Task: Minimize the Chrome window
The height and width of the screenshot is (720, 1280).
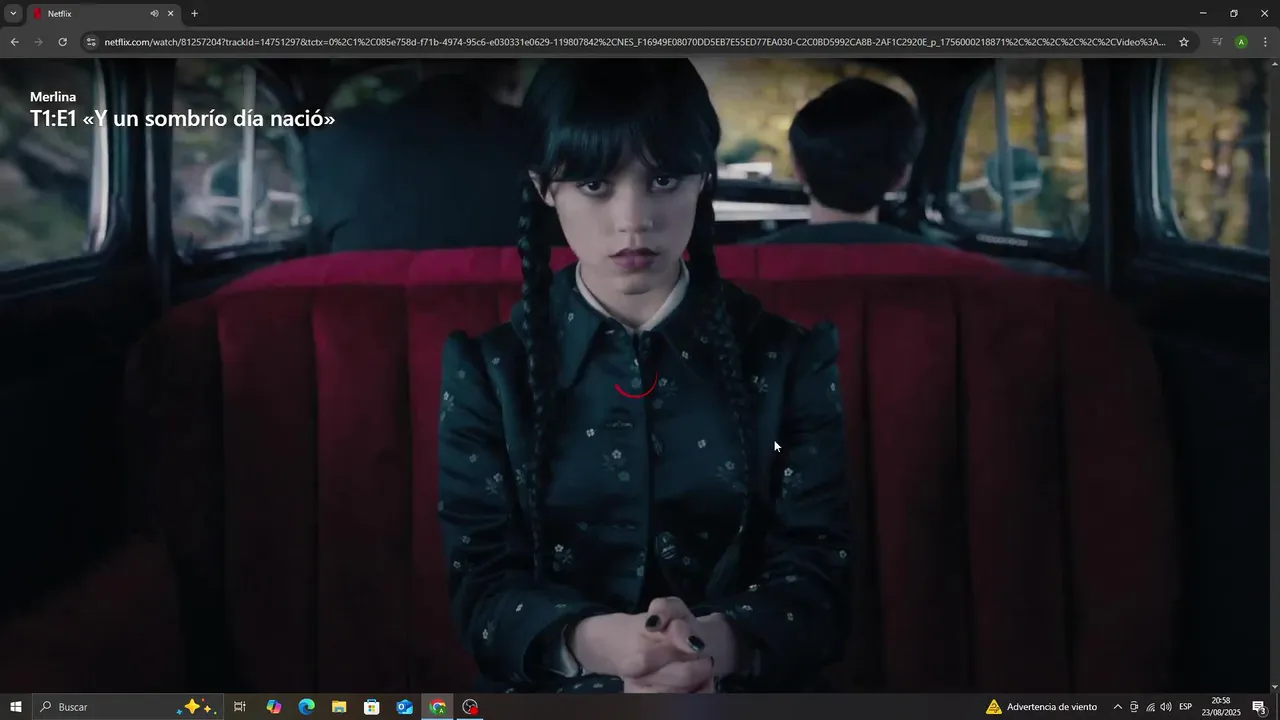Action: [1203, 14]
